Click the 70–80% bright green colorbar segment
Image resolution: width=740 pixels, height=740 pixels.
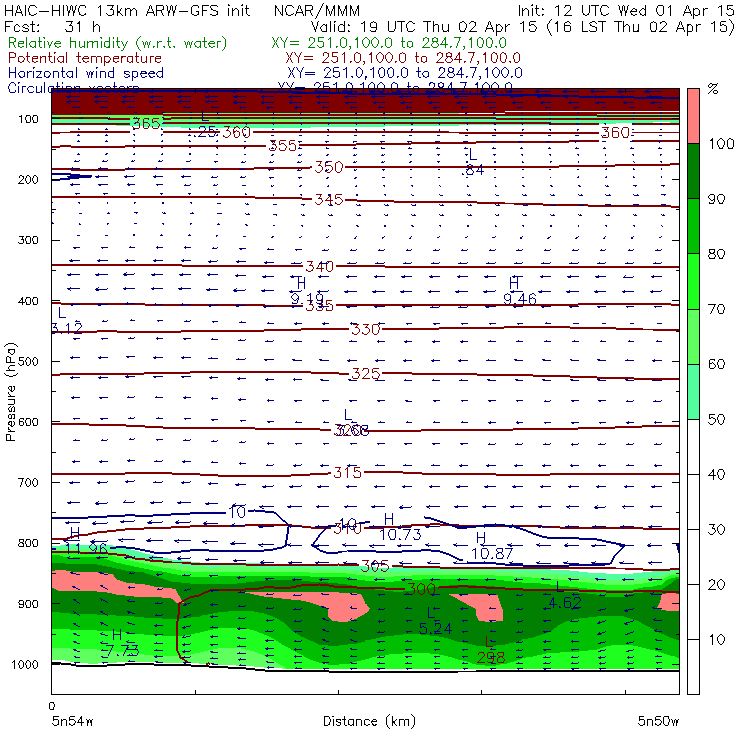pyautogui.click(x=693, y=281)
